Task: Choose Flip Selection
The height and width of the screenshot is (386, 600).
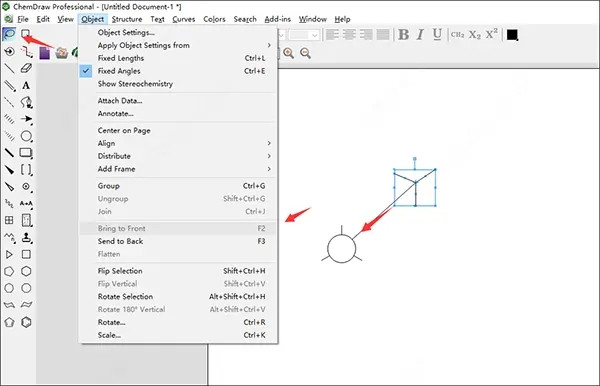Action: [178, 271]
